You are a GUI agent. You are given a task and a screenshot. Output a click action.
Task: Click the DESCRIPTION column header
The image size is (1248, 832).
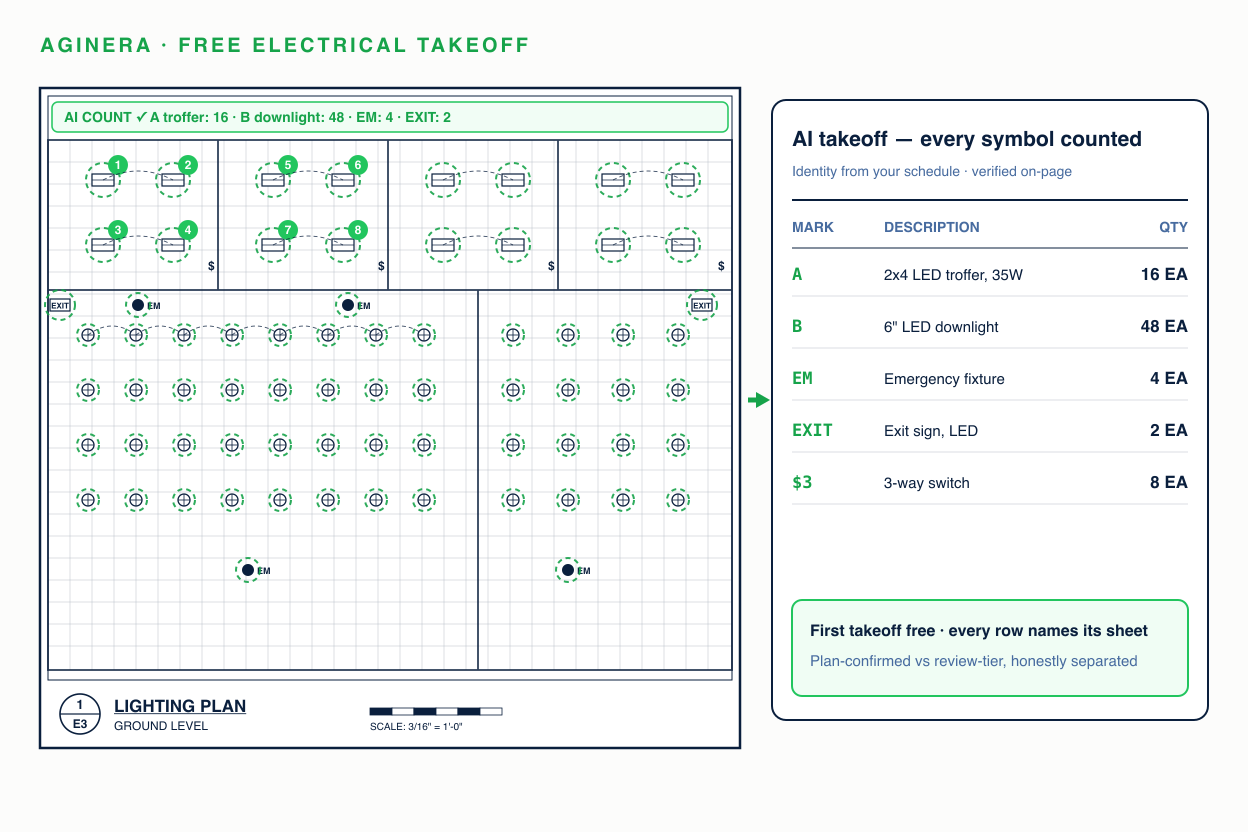932,227
